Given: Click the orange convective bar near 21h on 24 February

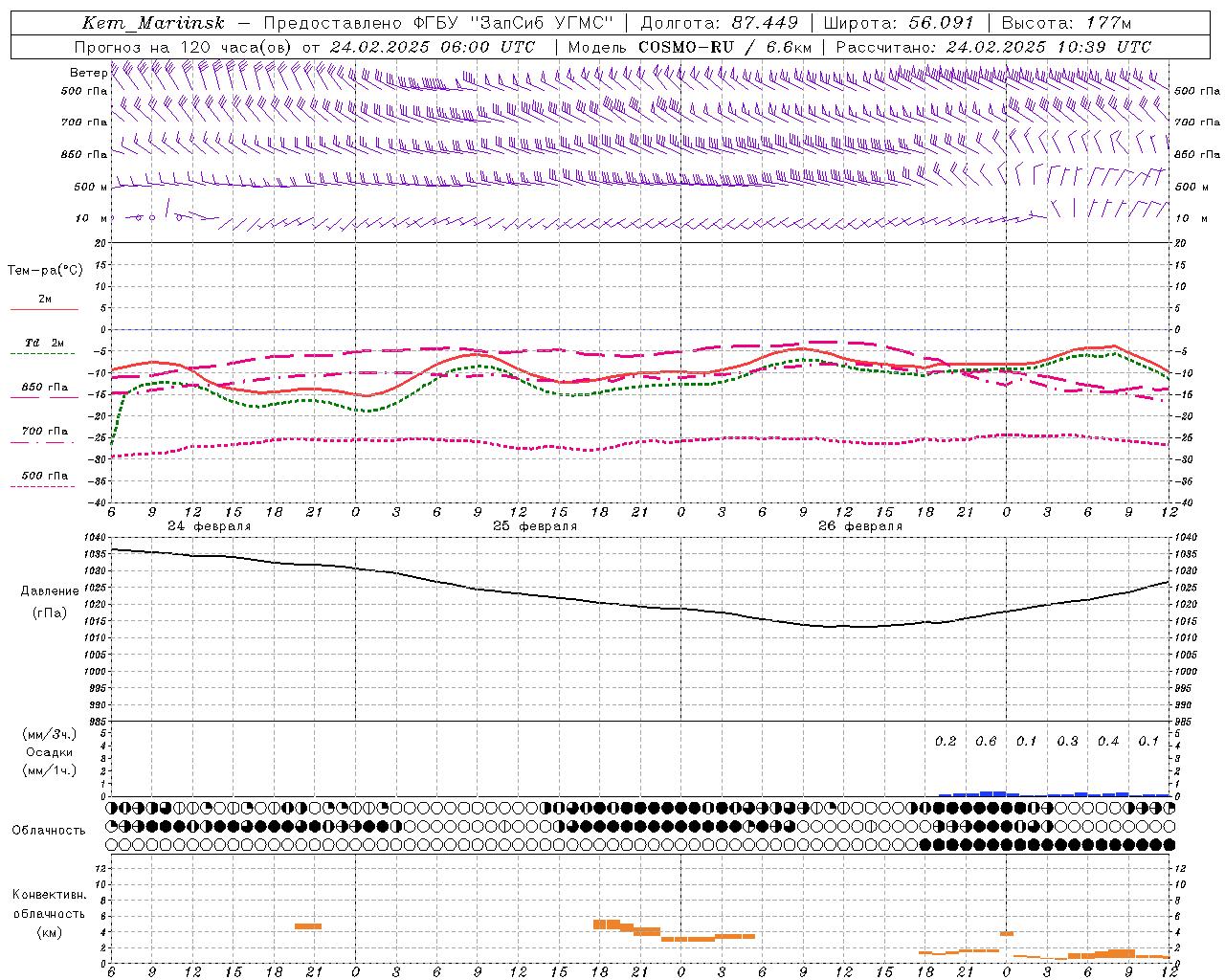Looking at the screenshot, I should click(x=308, y=926).
